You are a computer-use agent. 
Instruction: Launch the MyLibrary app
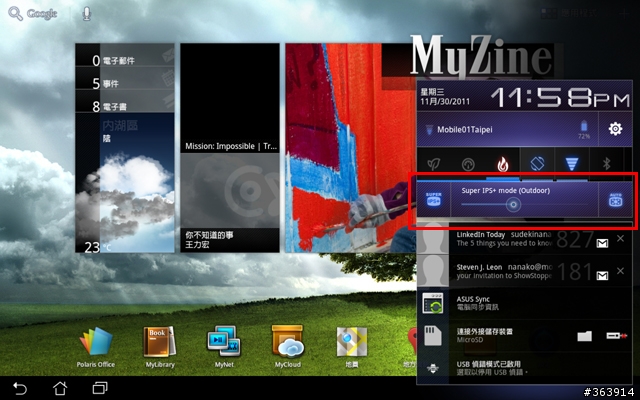[x=160, y=346]
